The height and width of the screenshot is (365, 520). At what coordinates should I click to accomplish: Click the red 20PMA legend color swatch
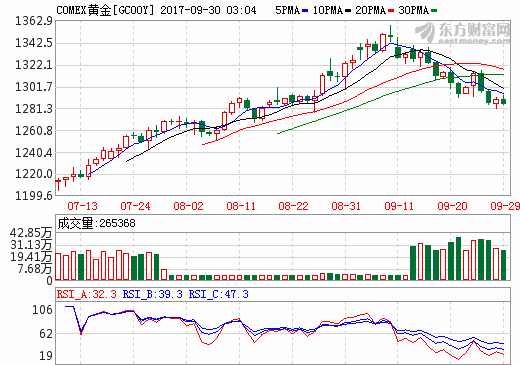point(391,11)
